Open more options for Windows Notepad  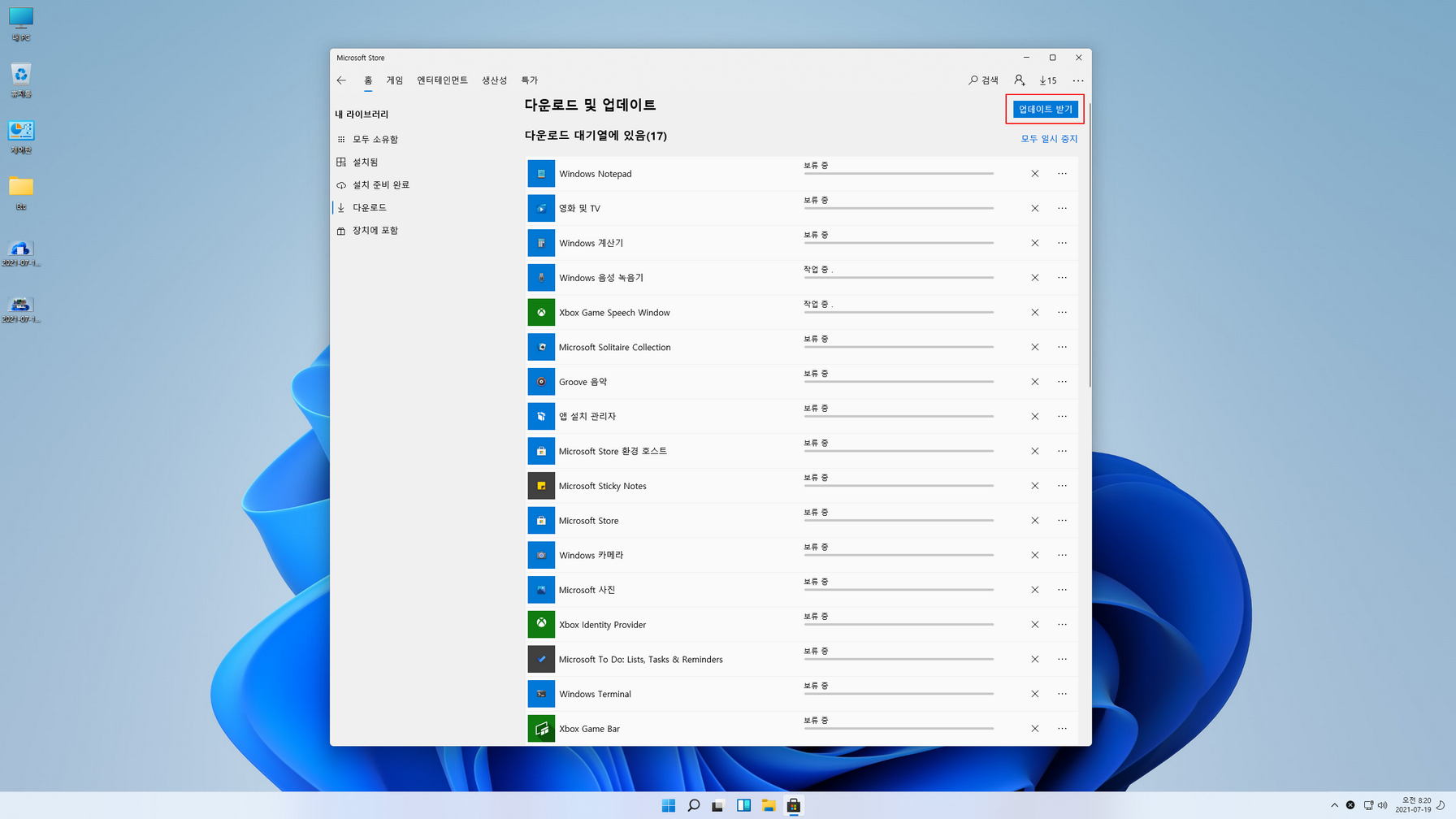tap(1063, 174)
